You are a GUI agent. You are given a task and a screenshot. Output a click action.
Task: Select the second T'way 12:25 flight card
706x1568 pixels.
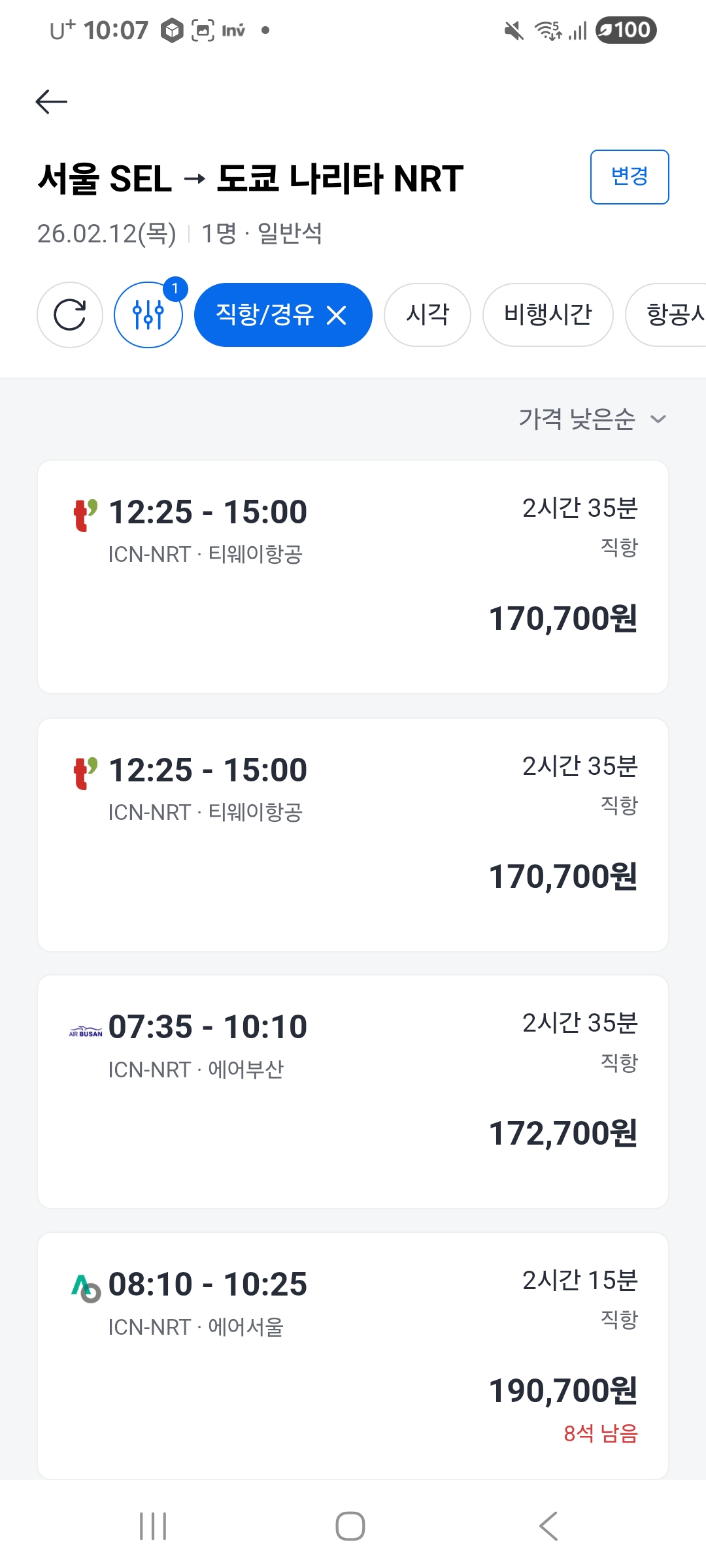coord(353,834)
